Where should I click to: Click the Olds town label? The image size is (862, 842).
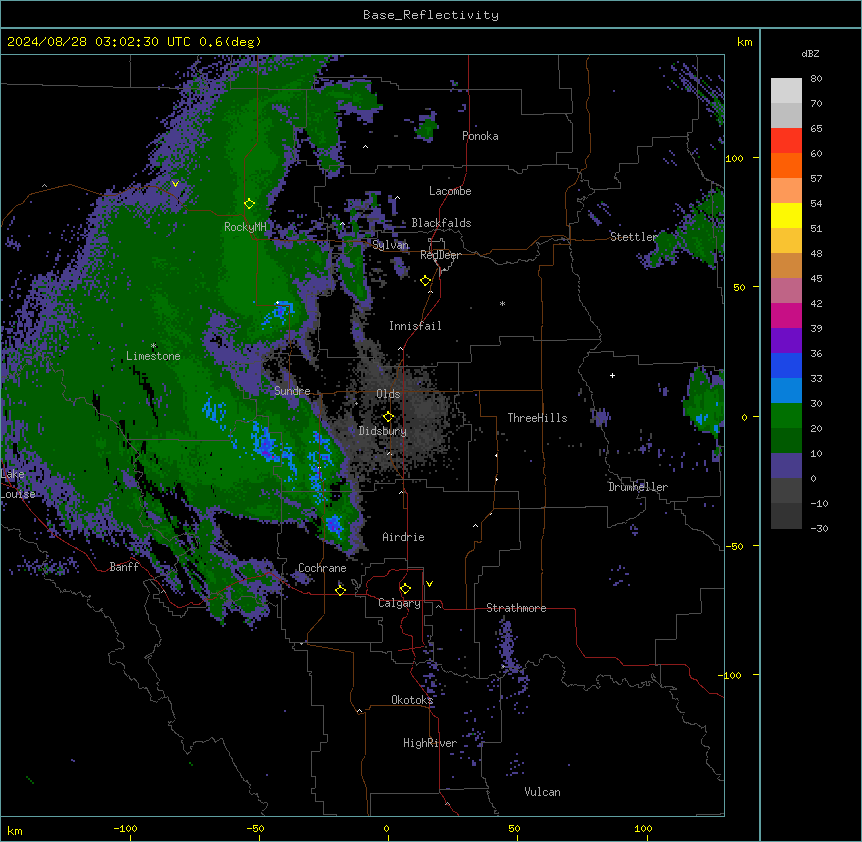(x=388, y=394)
